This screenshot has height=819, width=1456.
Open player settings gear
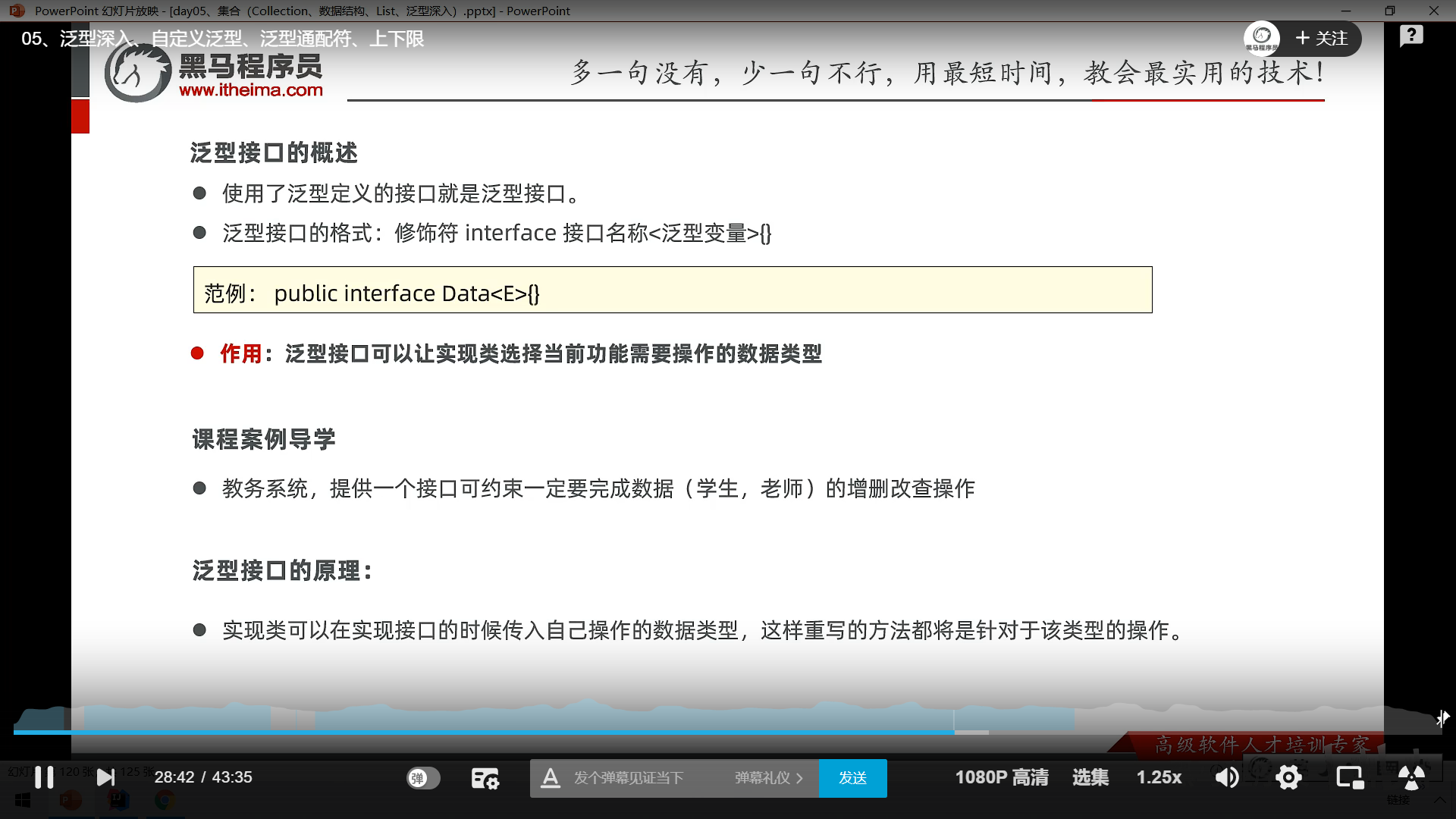tap(1288, 777)
